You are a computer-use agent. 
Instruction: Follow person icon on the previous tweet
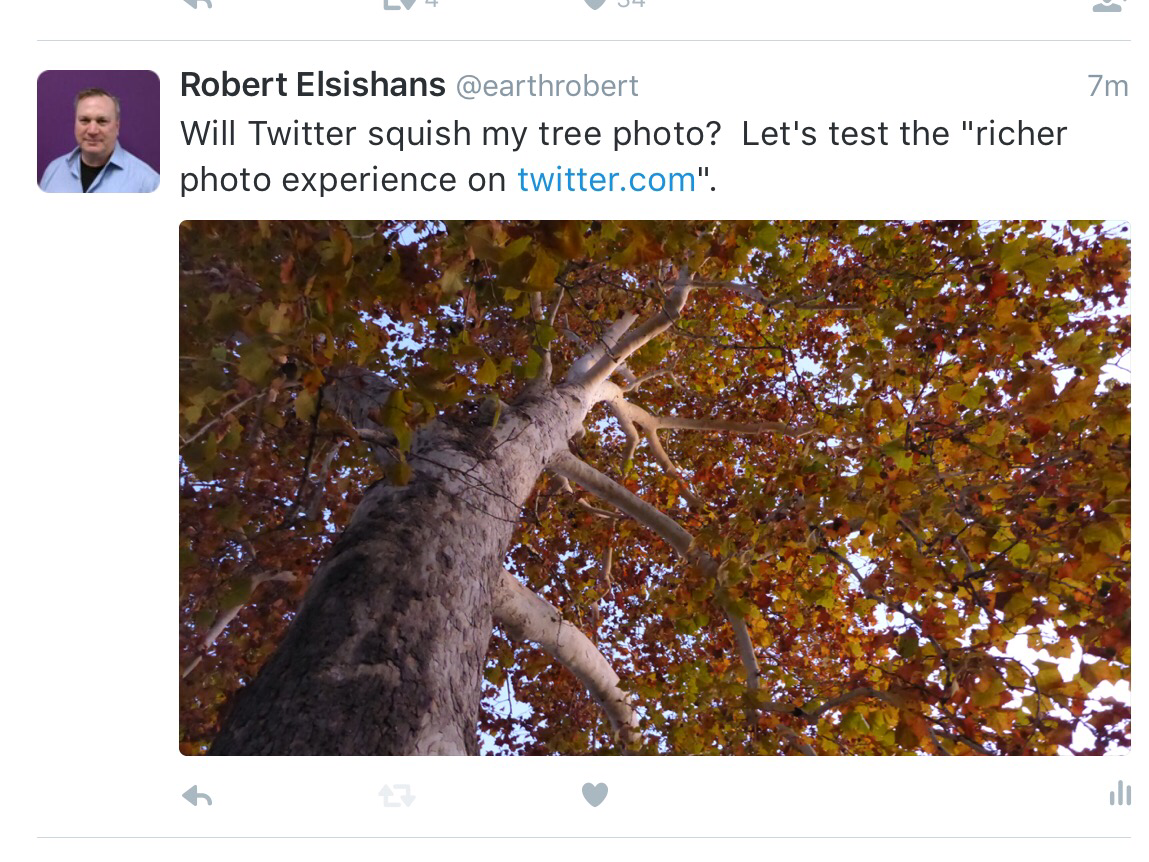pyautogui.click(x=1108, y=5)
